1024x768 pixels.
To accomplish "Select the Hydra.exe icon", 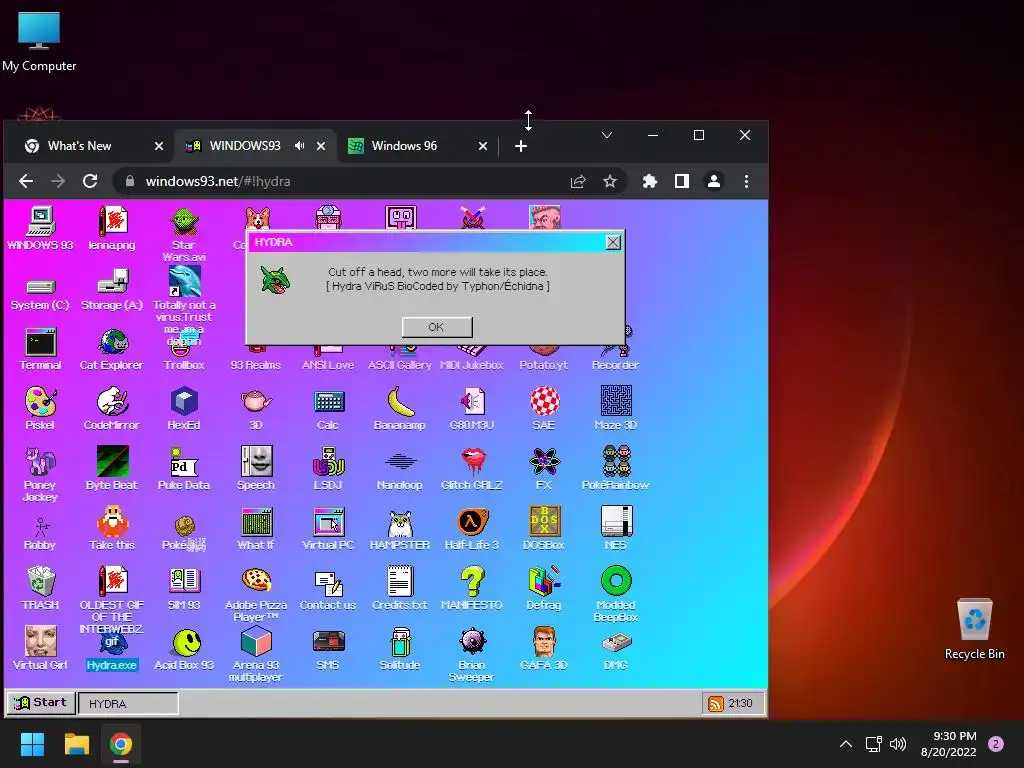I will pos(112,650).
